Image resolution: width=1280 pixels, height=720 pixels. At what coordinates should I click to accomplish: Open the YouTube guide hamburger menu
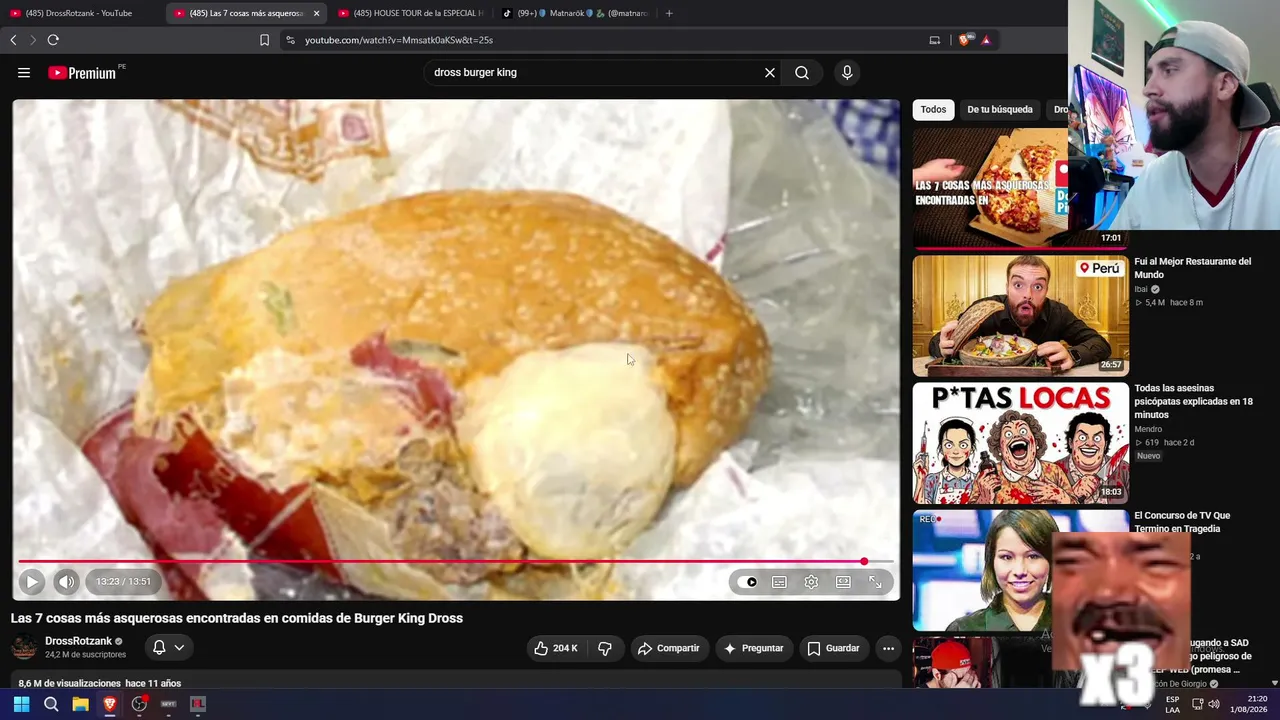pos(24,72)
